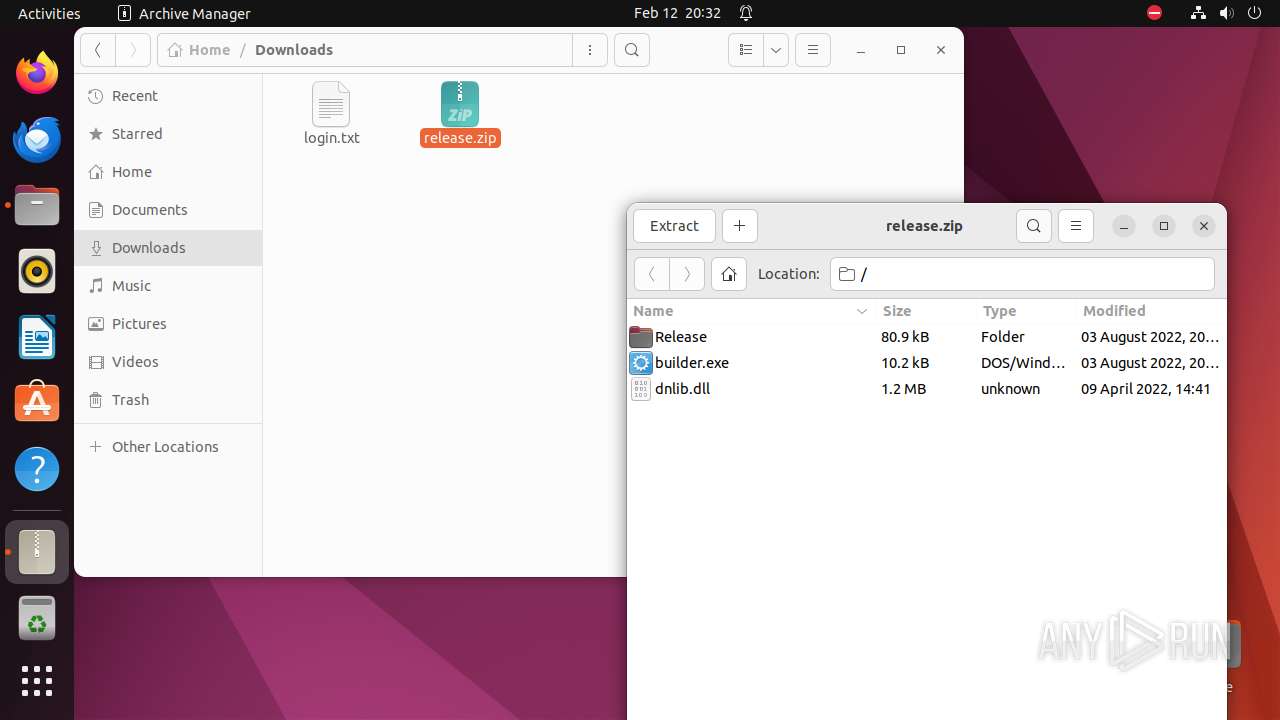The image size is (1280, 720).
Task: Open Other Locations in Files sidebar
Action: (x=168, y=447)
